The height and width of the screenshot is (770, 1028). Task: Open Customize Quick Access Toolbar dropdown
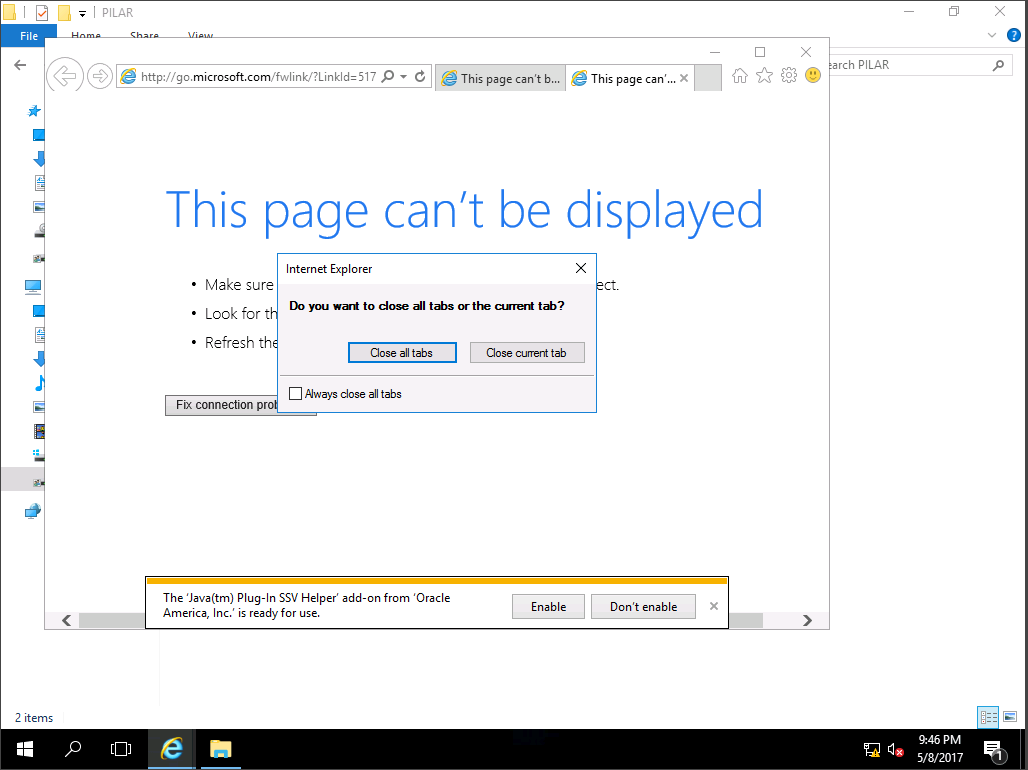(x=83, y=13)
